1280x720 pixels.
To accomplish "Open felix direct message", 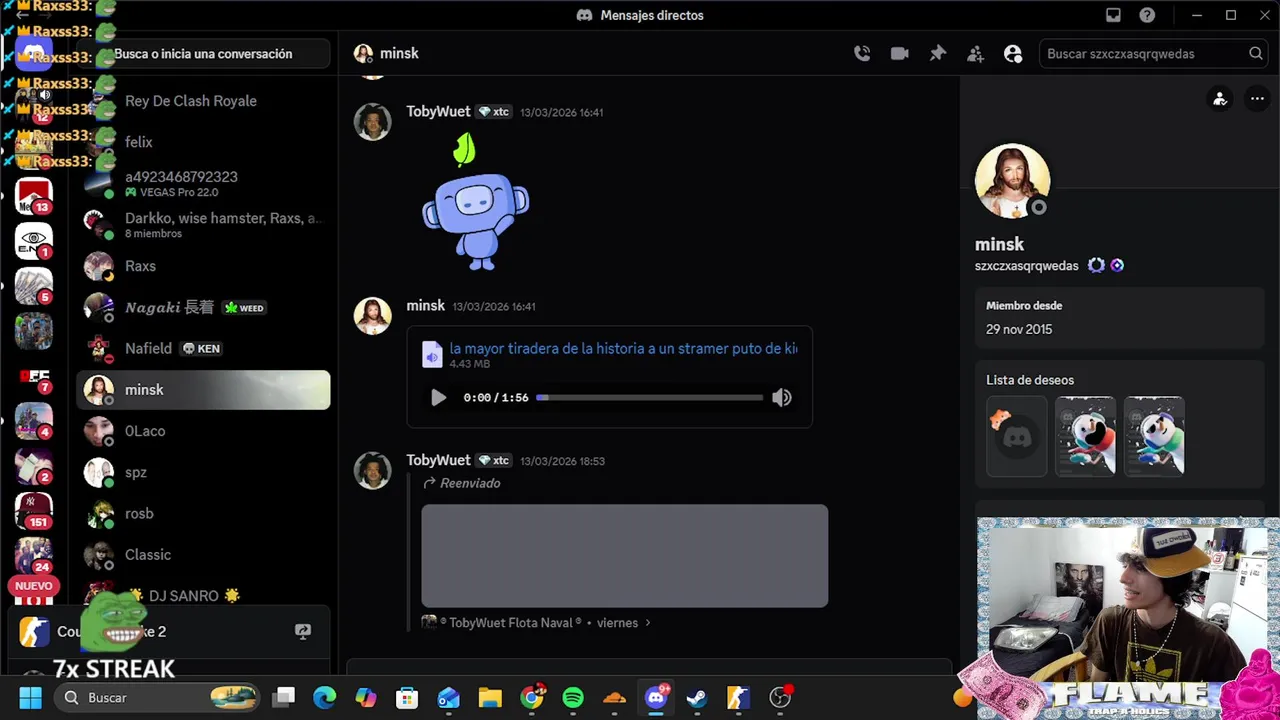I will click(203, 142).
